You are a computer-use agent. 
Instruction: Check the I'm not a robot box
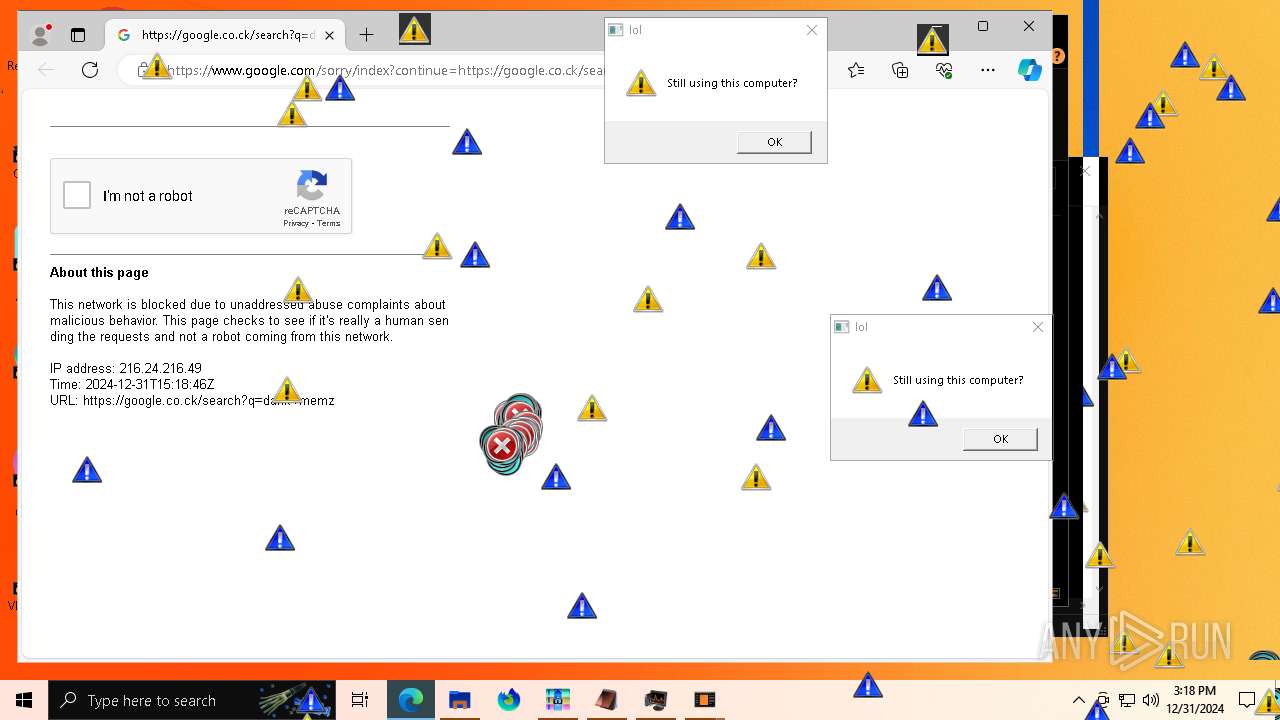77,195
